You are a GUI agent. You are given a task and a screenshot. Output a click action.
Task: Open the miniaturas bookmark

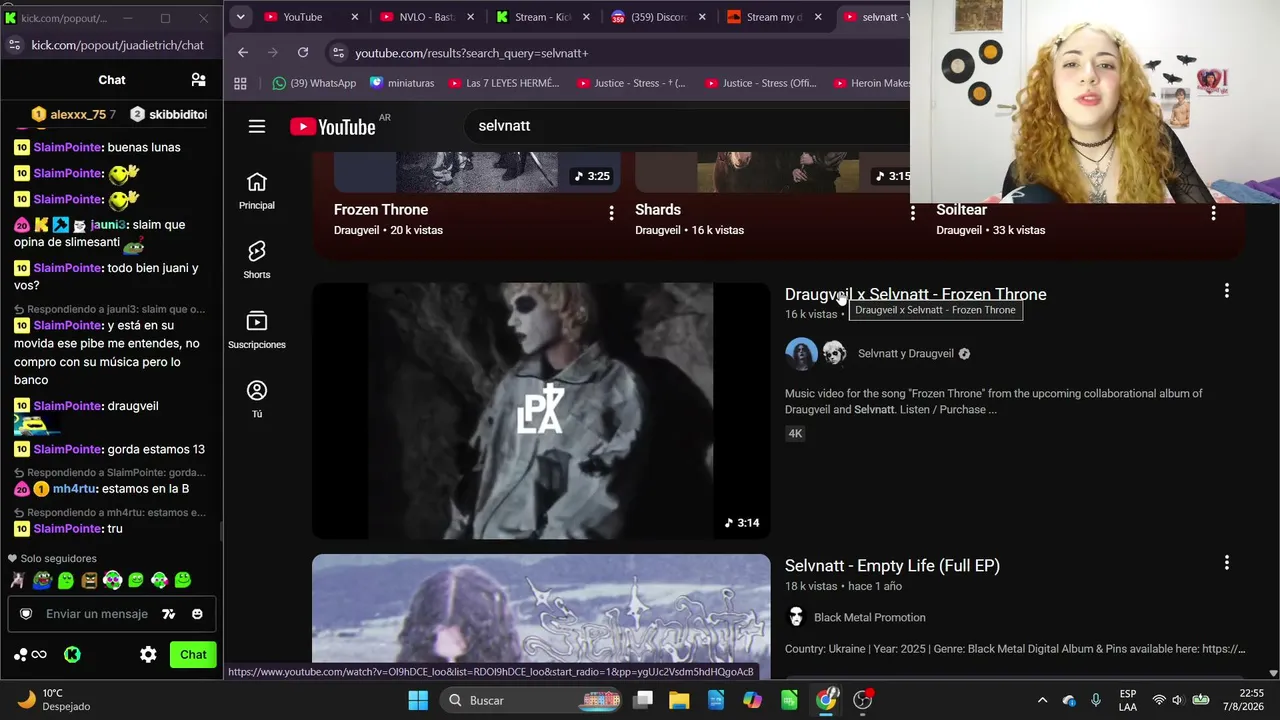[x=402, y=83]
